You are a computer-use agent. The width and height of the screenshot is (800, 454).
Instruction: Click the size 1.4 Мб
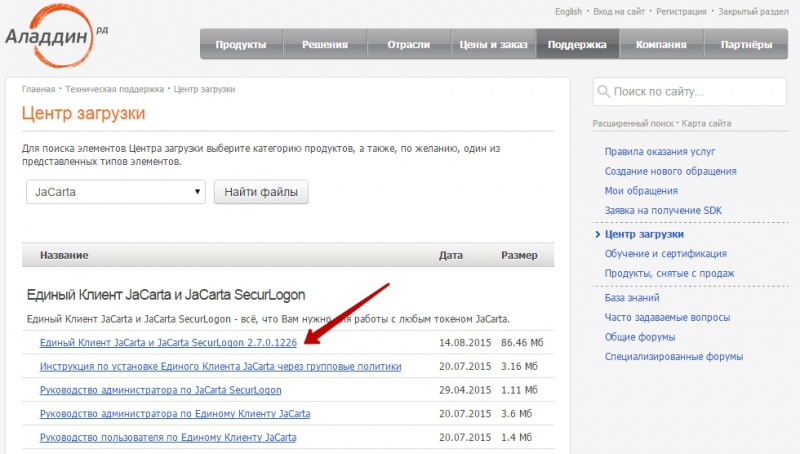click(x=516, y=438)
